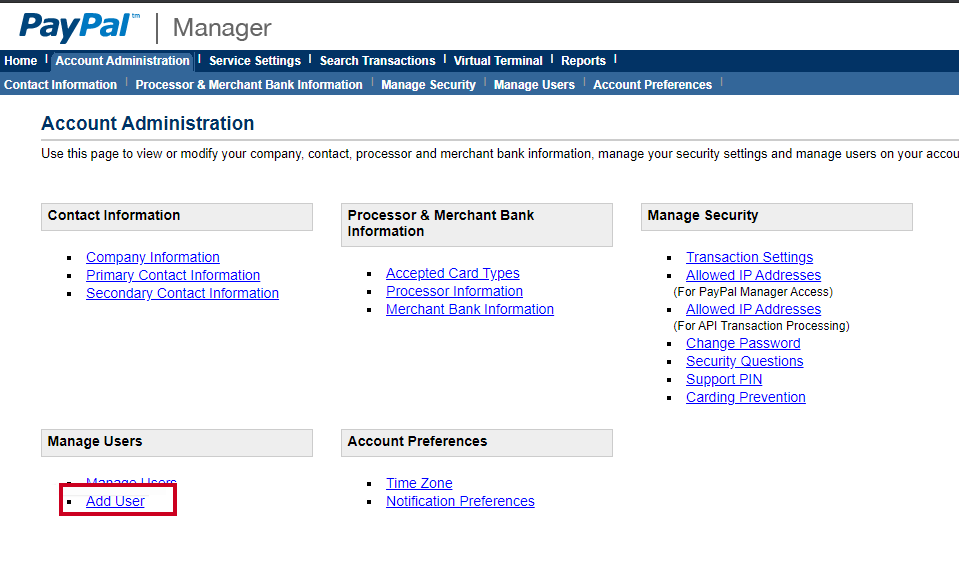Open the Support PIN link

coord(724,380)
